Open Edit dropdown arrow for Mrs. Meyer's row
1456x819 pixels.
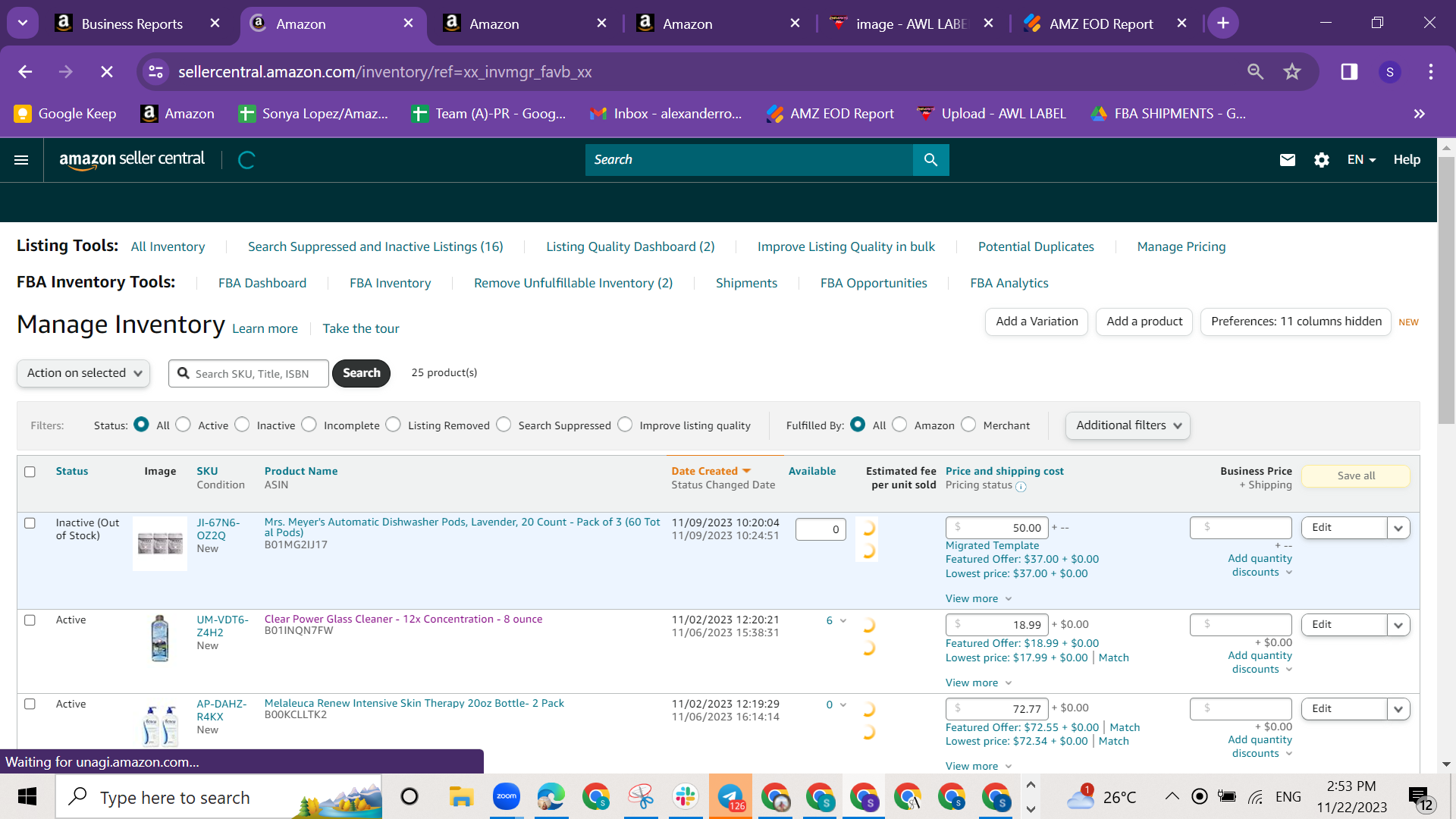click(1398, 528)
